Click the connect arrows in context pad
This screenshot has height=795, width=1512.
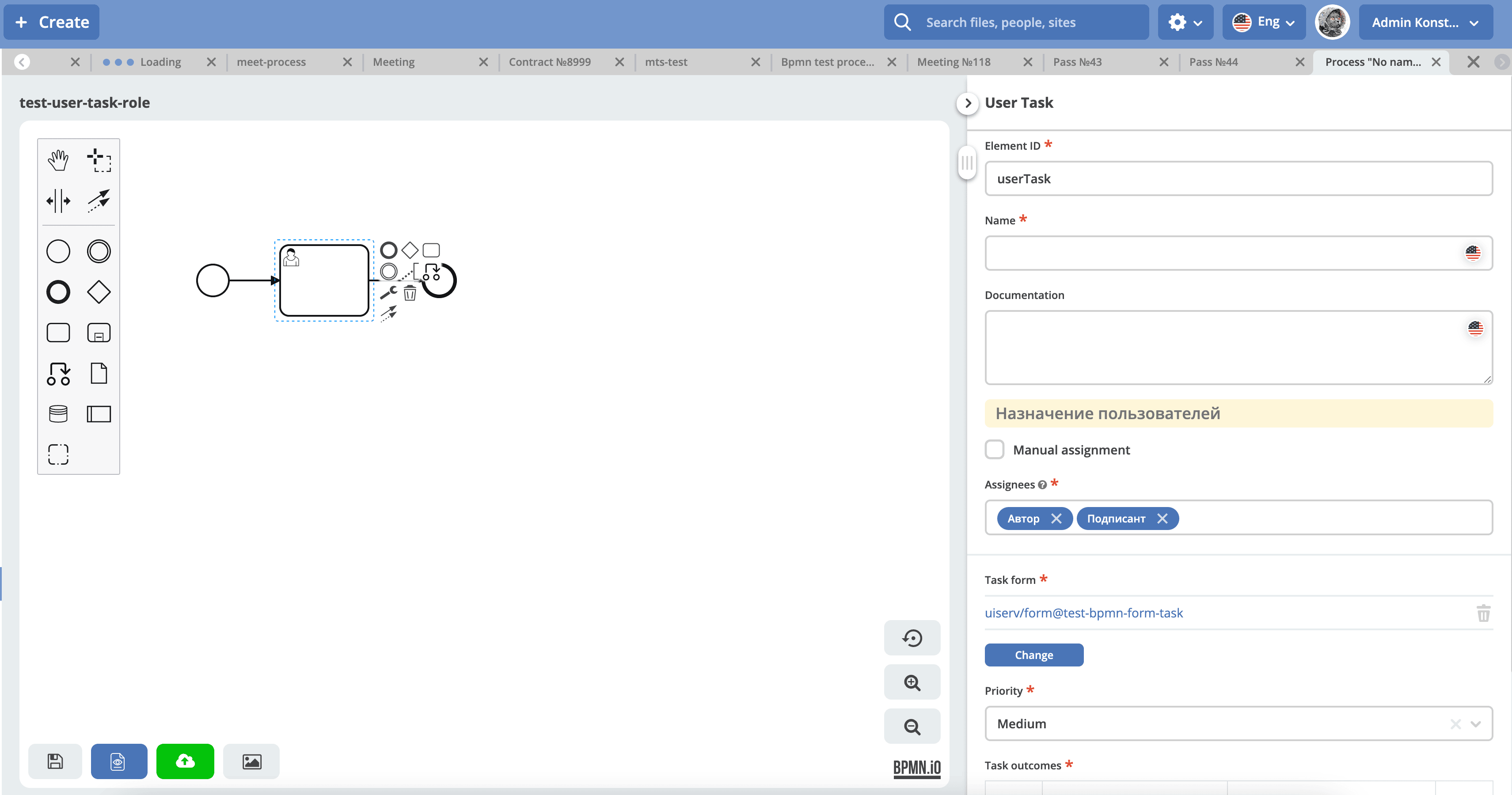[x=388, y=313]
